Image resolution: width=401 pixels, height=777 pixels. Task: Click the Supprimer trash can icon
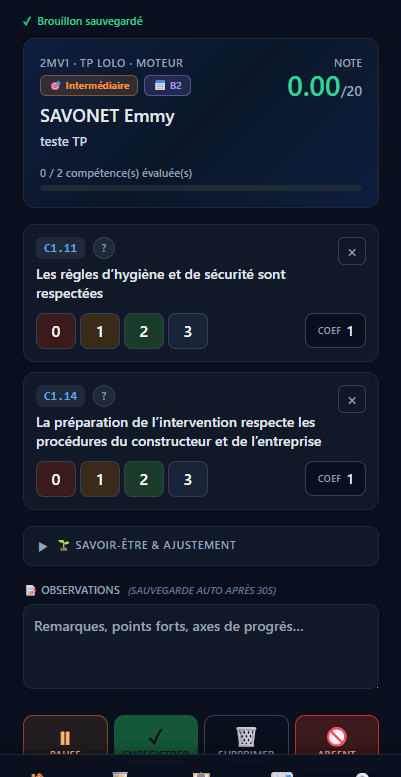[246, 735]
